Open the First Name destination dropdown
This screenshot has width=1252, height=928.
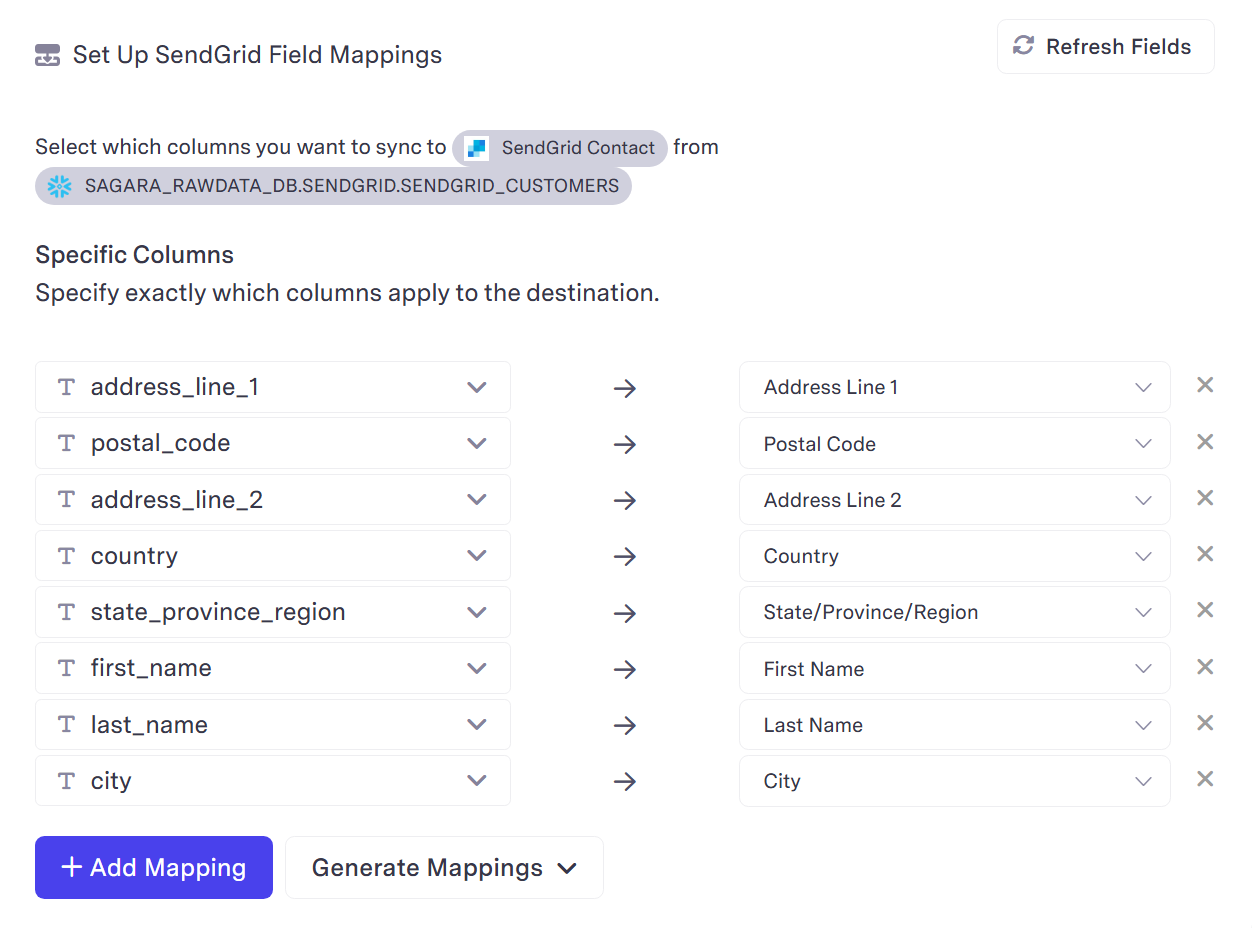point(955,668)
